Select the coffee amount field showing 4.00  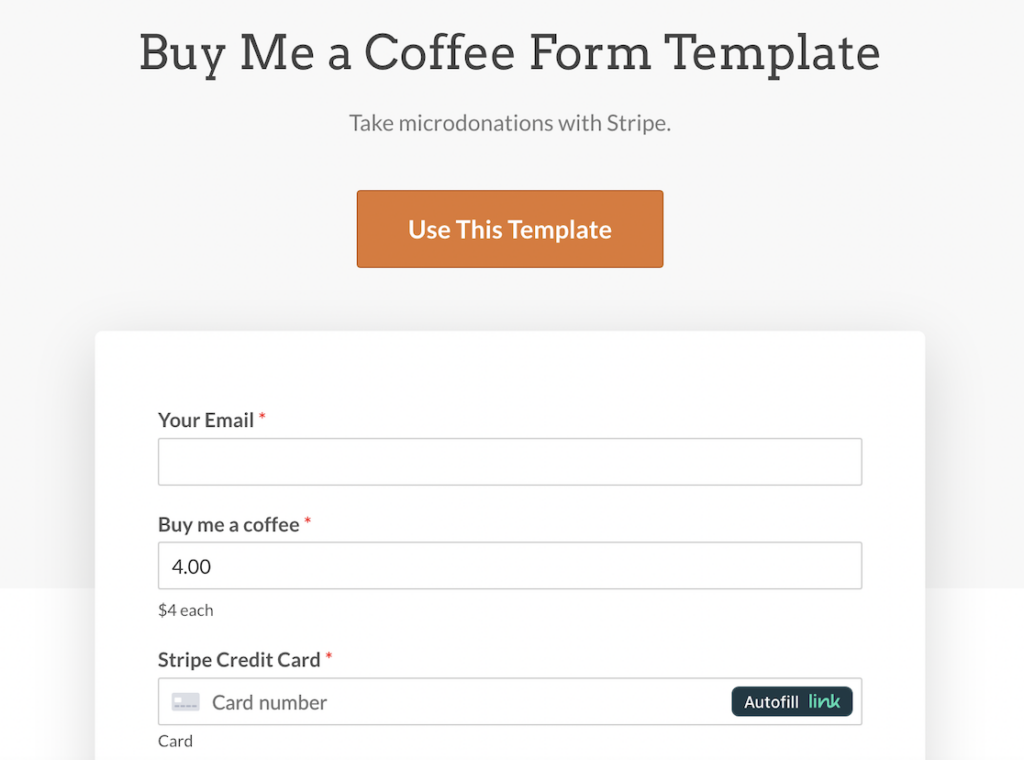pyautogui.click(x=509, y=565)
